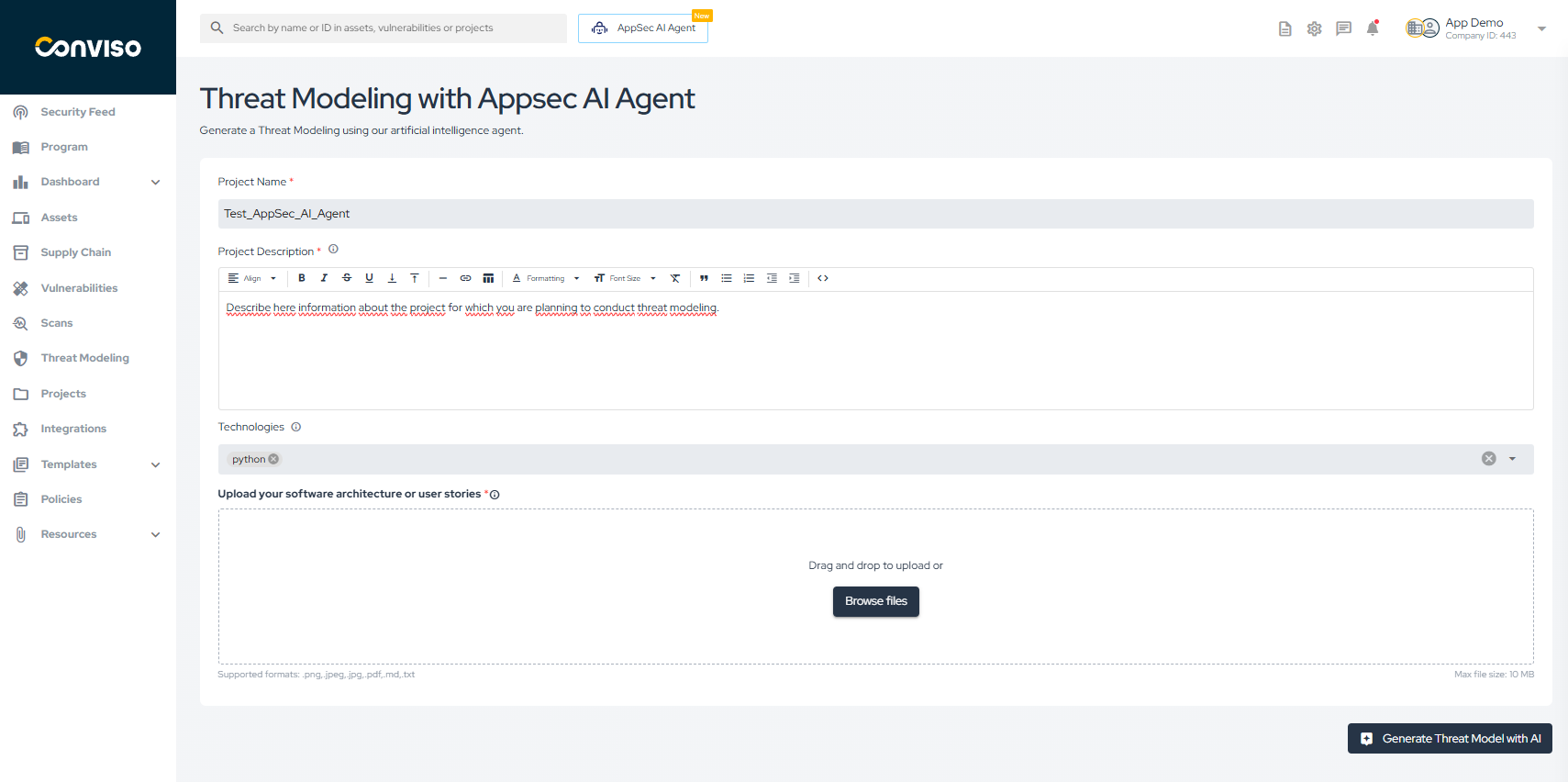
Task: Toggle underline formatting in the editor
Action: [369, 278]
